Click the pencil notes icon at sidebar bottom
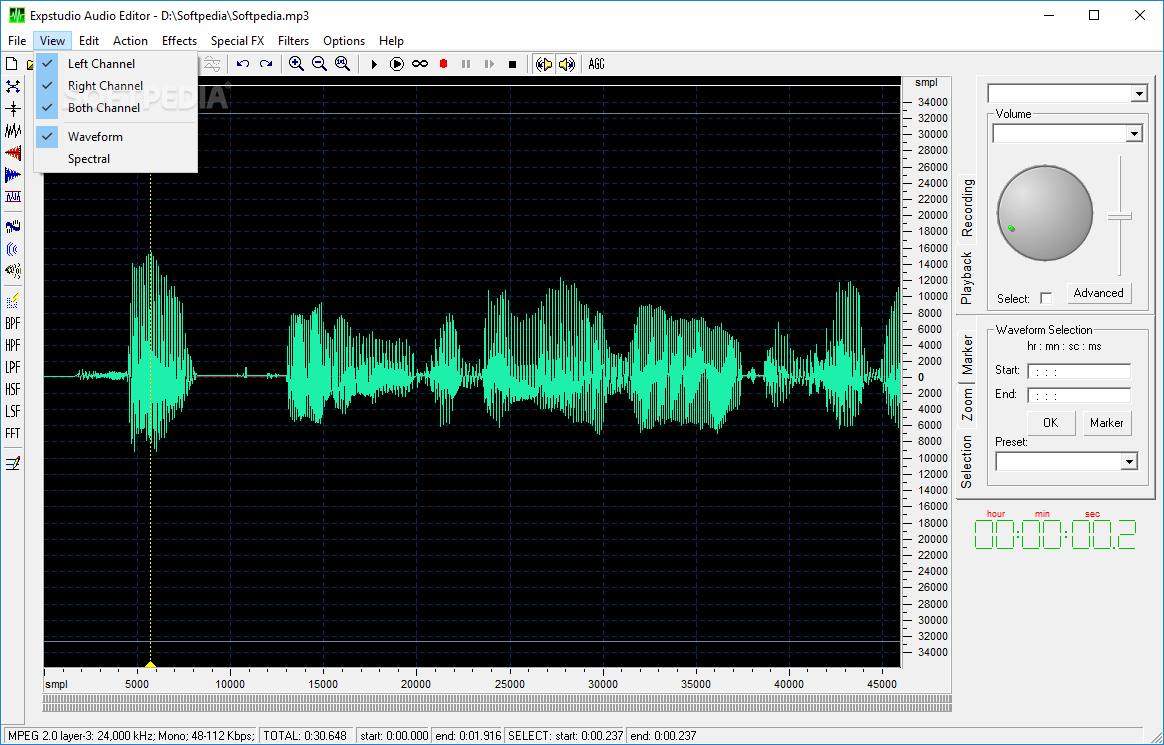The height and width of the screenshot is (745, 1164). pyautogui.click(x=13, y=464)
